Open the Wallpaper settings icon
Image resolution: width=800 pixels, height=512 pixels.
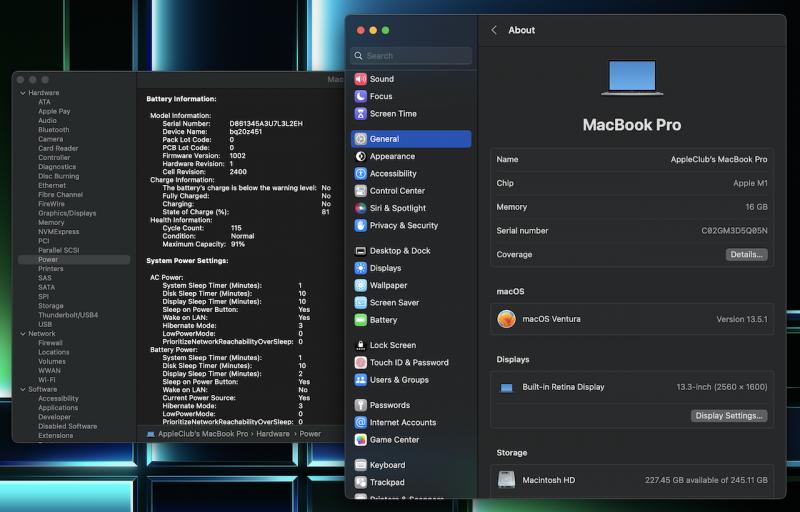click(361, 285)
